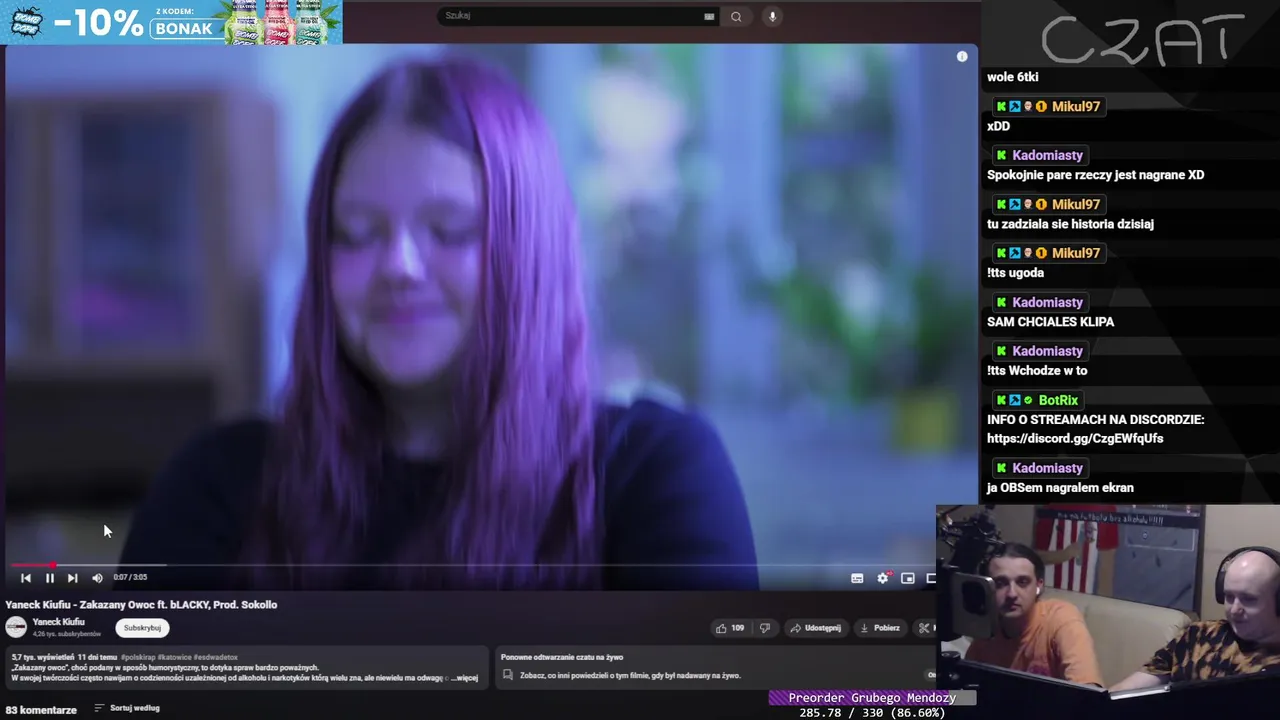Screen dimensions: 1280x720
Task: Open the Discord link in BotRix message
Action: pyautogui.click(x=1075, y=438)
